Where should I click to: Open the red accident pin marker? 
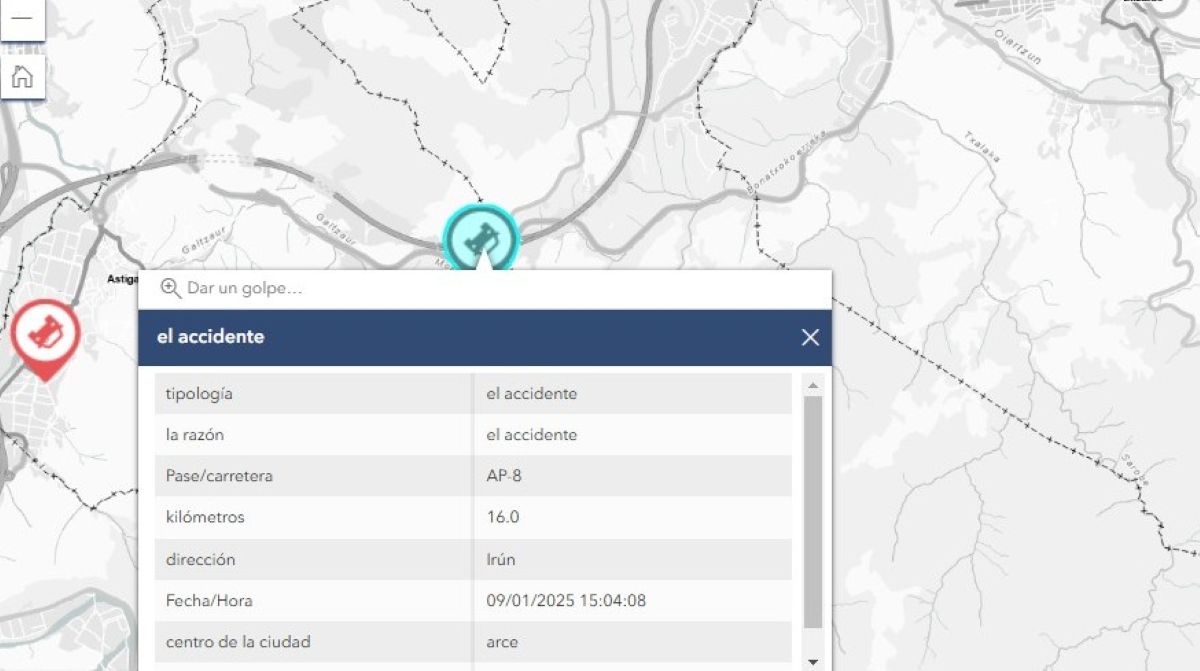[45, 337]
